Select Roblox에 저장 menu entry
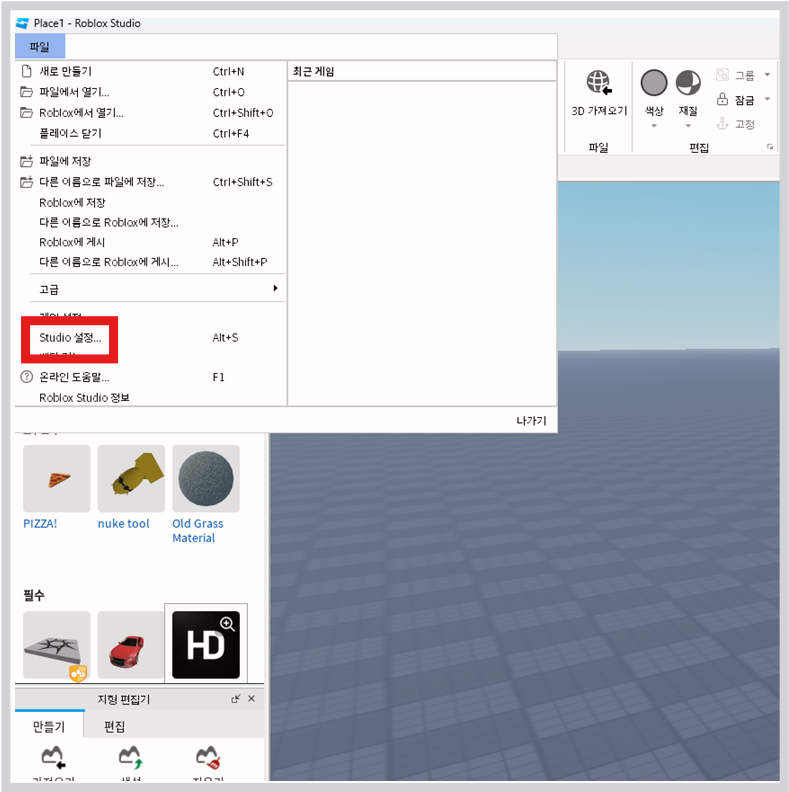Screen dimensions: 789x792 point(150,203)
